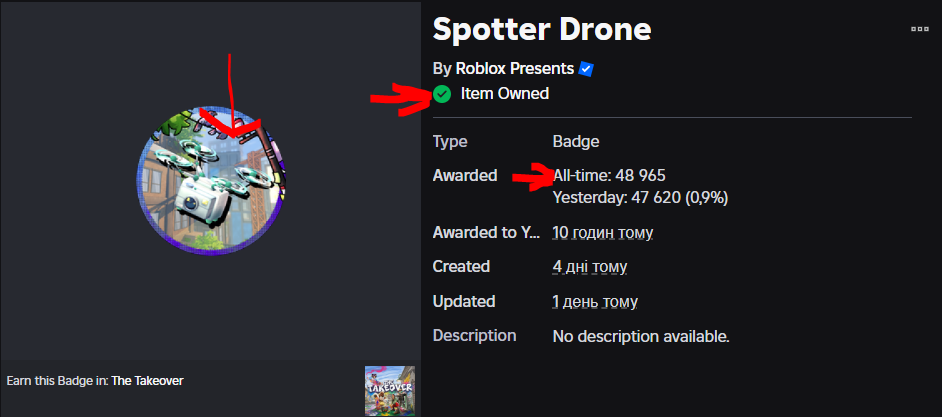Image resolution: width=942 pixels, height=417 pixels.
Task: Select the All-time 48 965 awarded count
Action: (x=609, y=176)
